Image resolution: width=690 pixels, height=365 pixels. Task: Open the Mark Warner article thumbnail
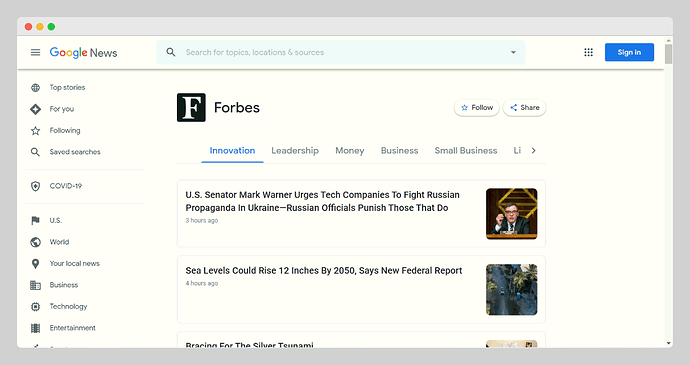511,214
